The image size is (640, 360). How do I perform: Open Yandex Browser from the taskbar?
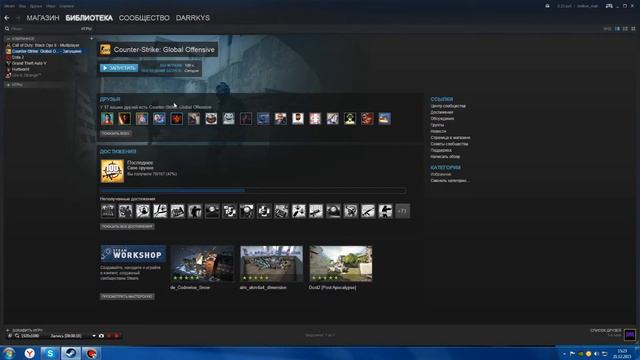coord(29,353)
